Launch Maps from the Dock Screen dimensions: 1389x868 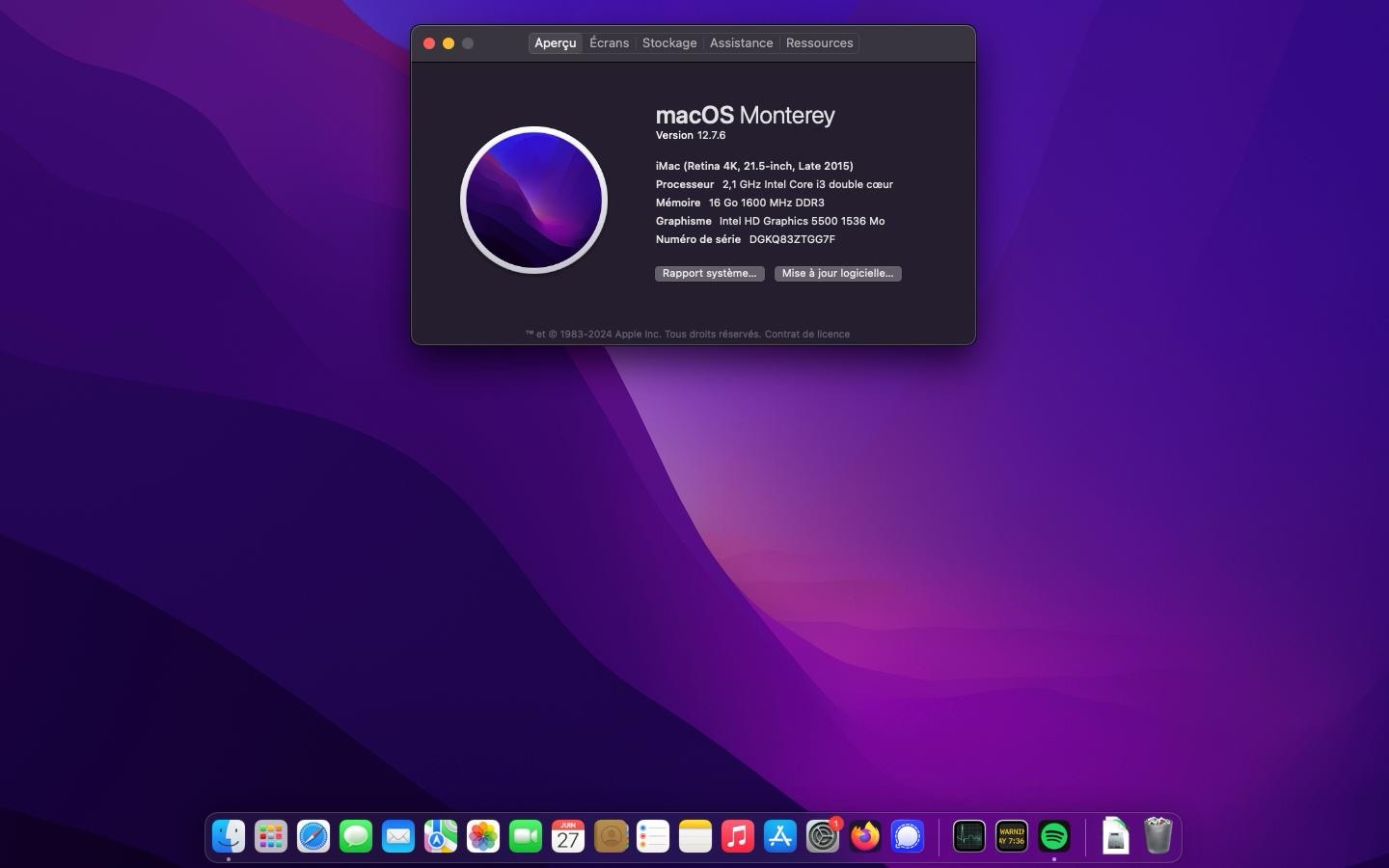click(441, 836)
